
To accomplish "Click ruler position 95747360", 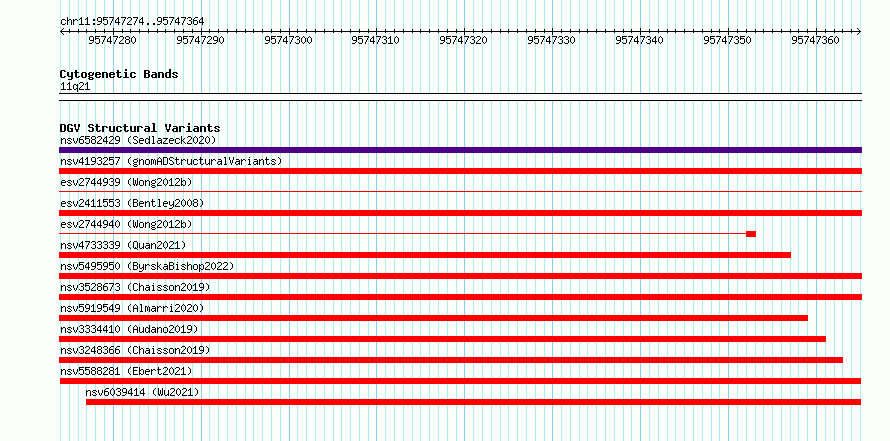I will click(x=816, y=40).
